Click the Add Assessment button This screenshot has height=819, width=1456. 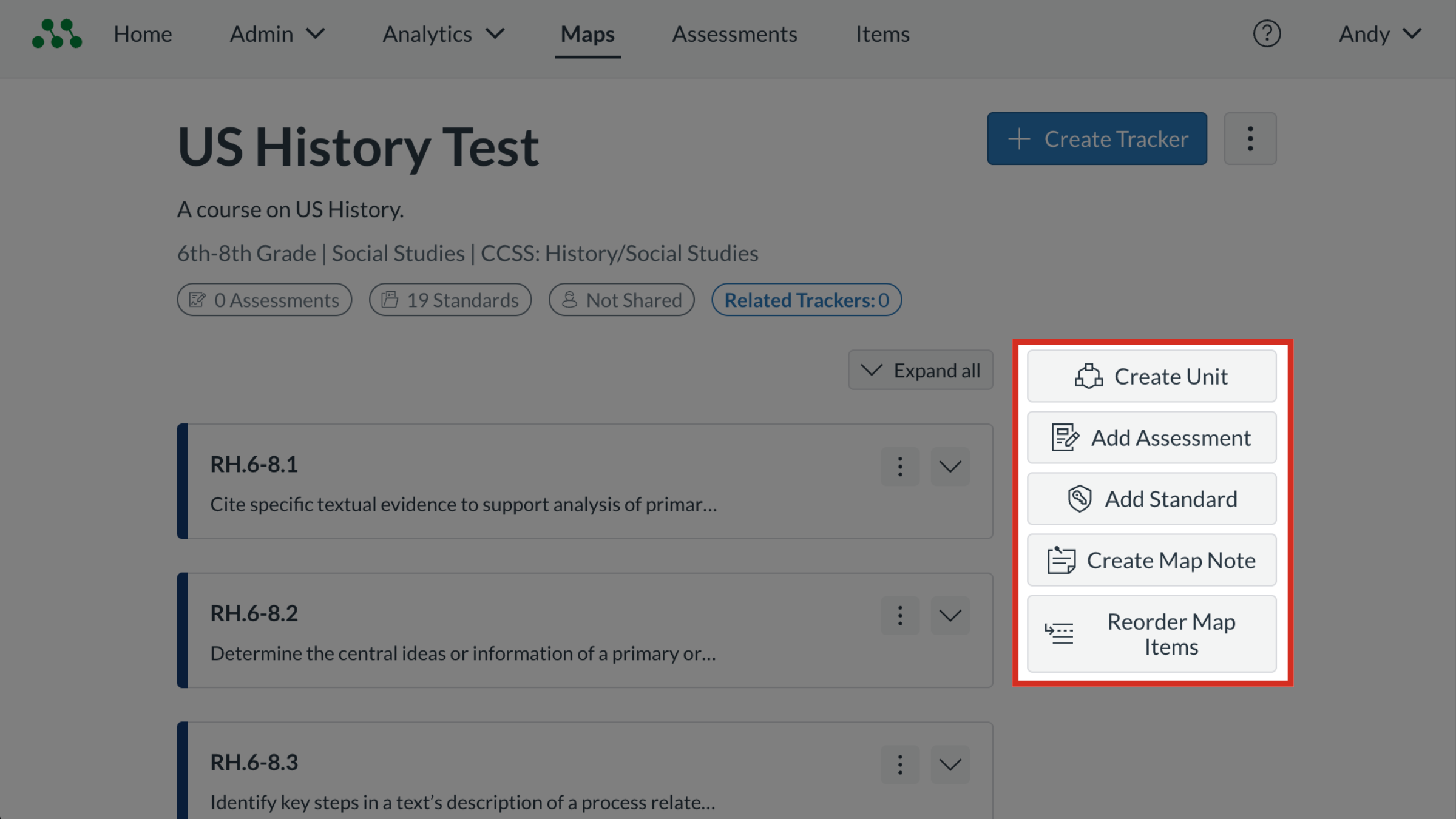(x=1151, y=437)
